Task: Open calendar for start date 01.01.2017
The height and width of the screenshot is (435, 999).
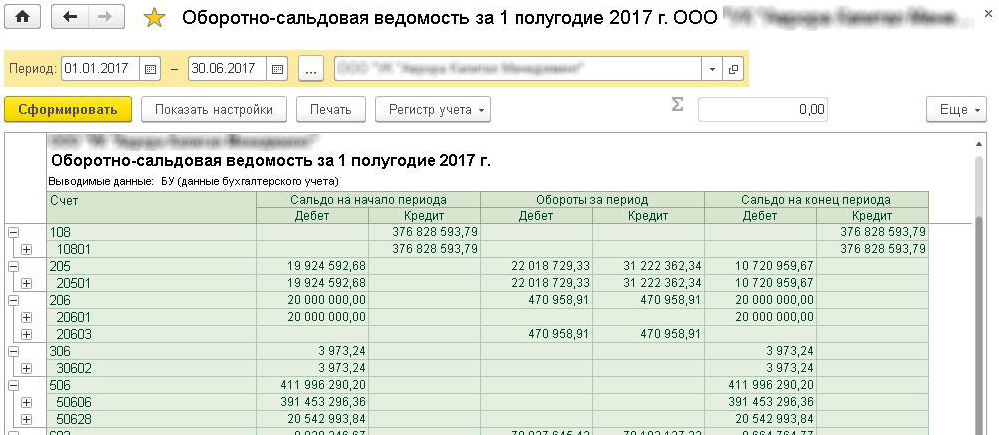Action: [150, 69]
